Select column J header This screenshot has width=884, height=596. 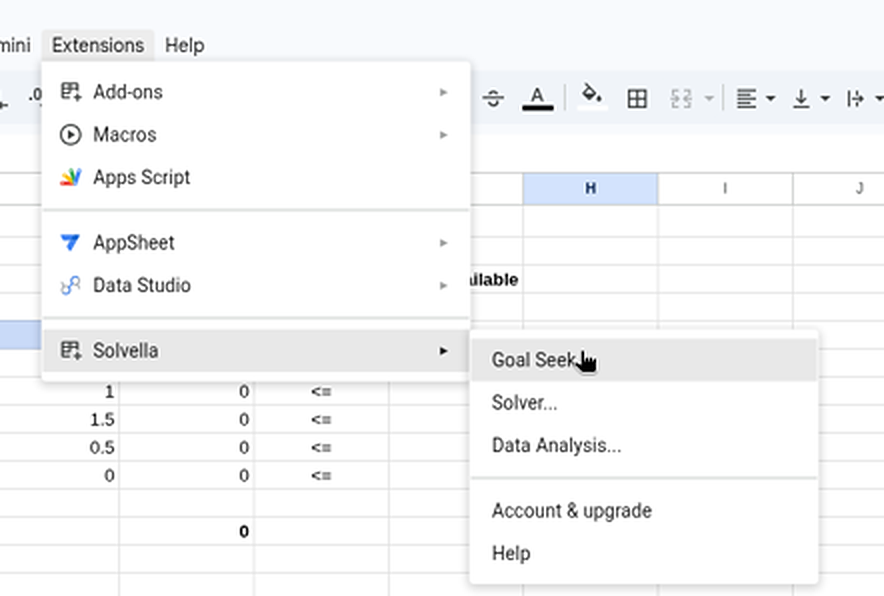[x=839, y=189]
